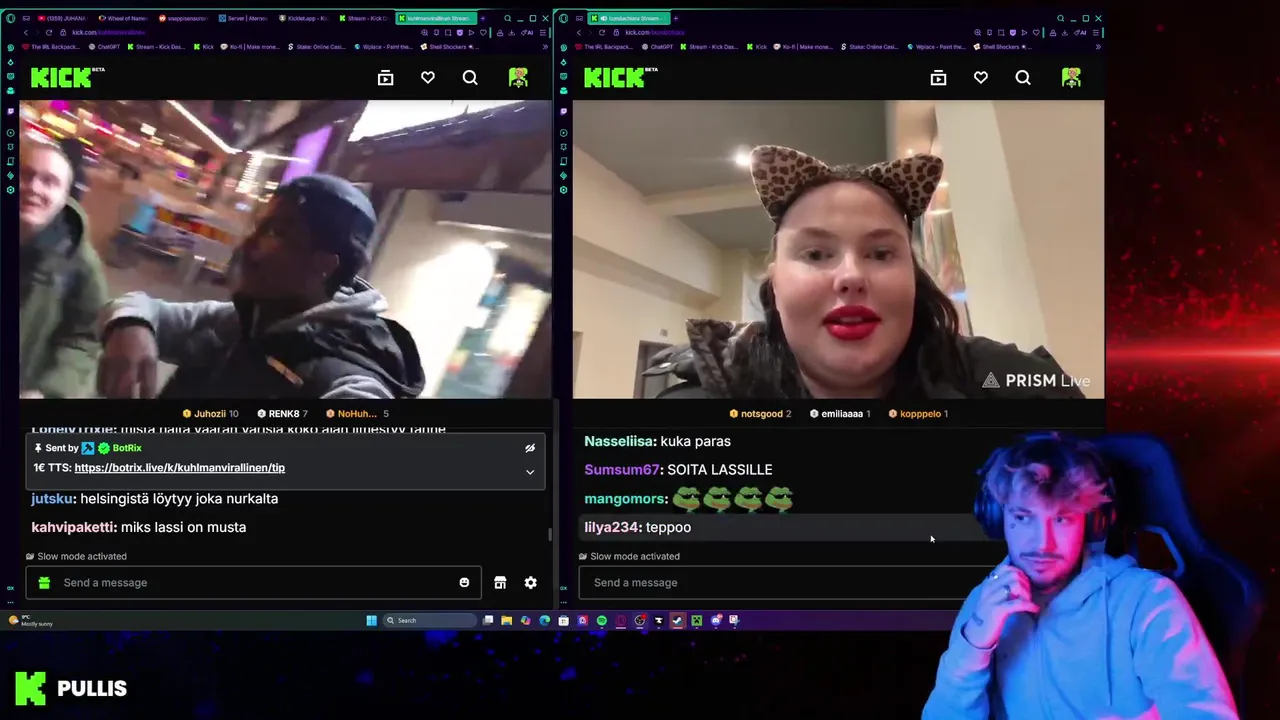
Task: Open File Explorer from the taskbar
Action: pos(506,620)
